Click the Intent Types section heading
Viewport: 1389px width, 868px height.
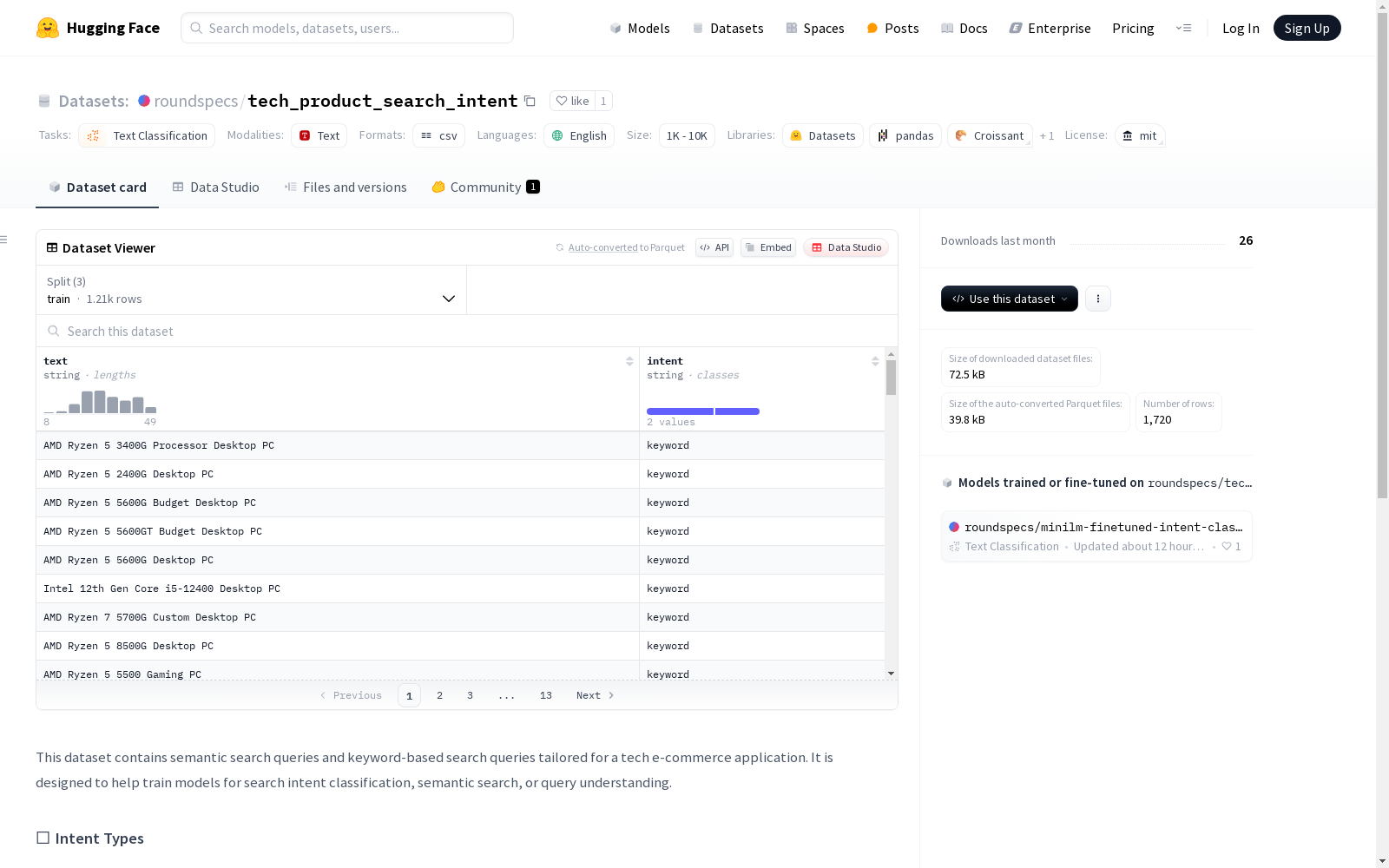tap(90, 838)
